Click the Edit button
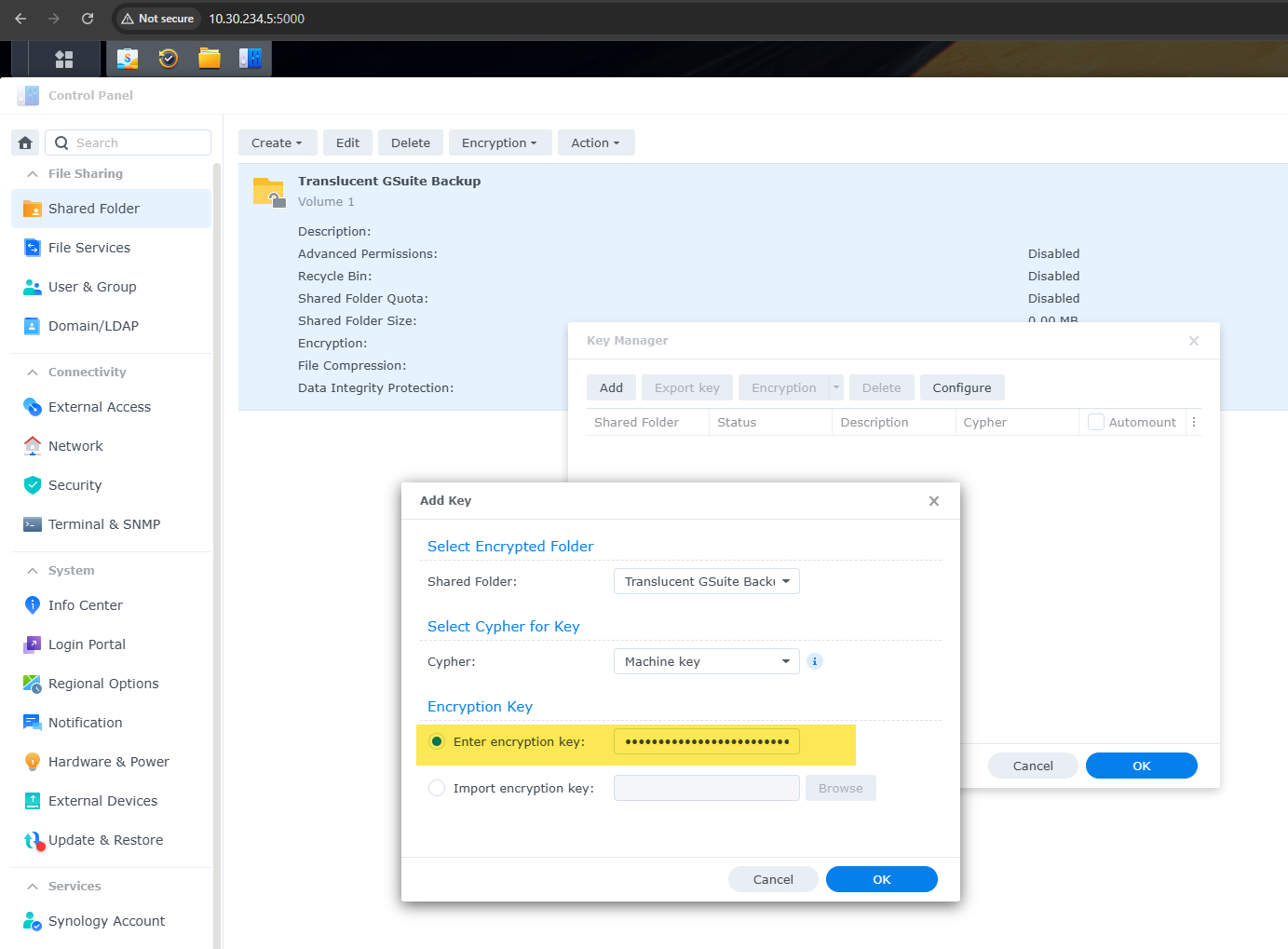 coord(348,142)
